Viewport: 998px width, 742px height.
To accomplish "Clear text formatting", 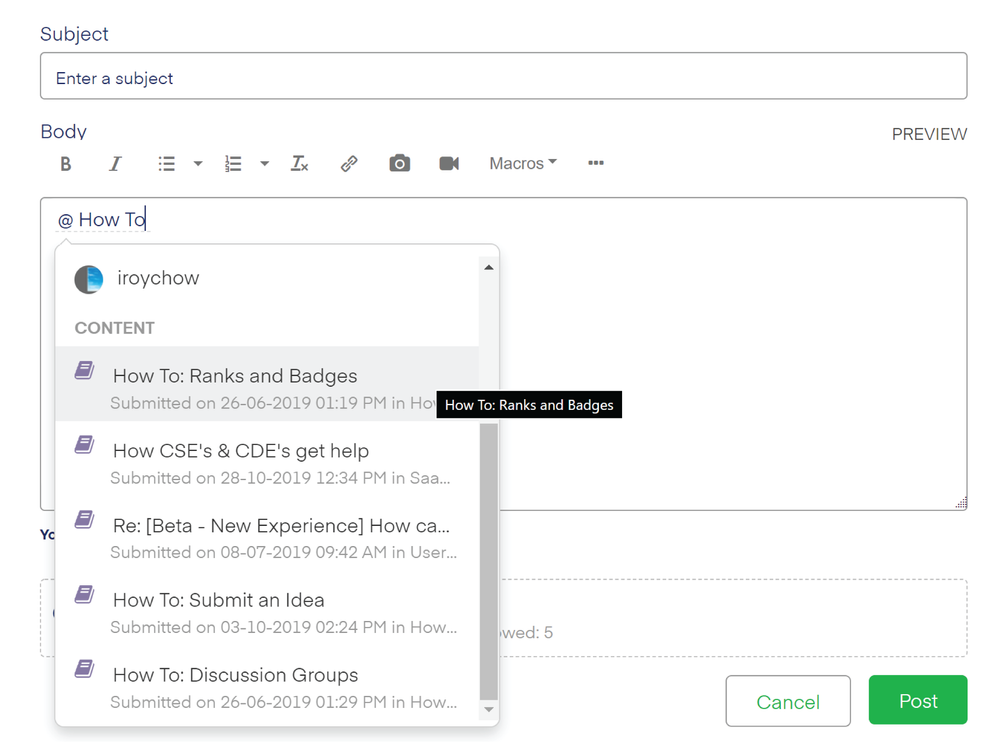I will (299, 164).
